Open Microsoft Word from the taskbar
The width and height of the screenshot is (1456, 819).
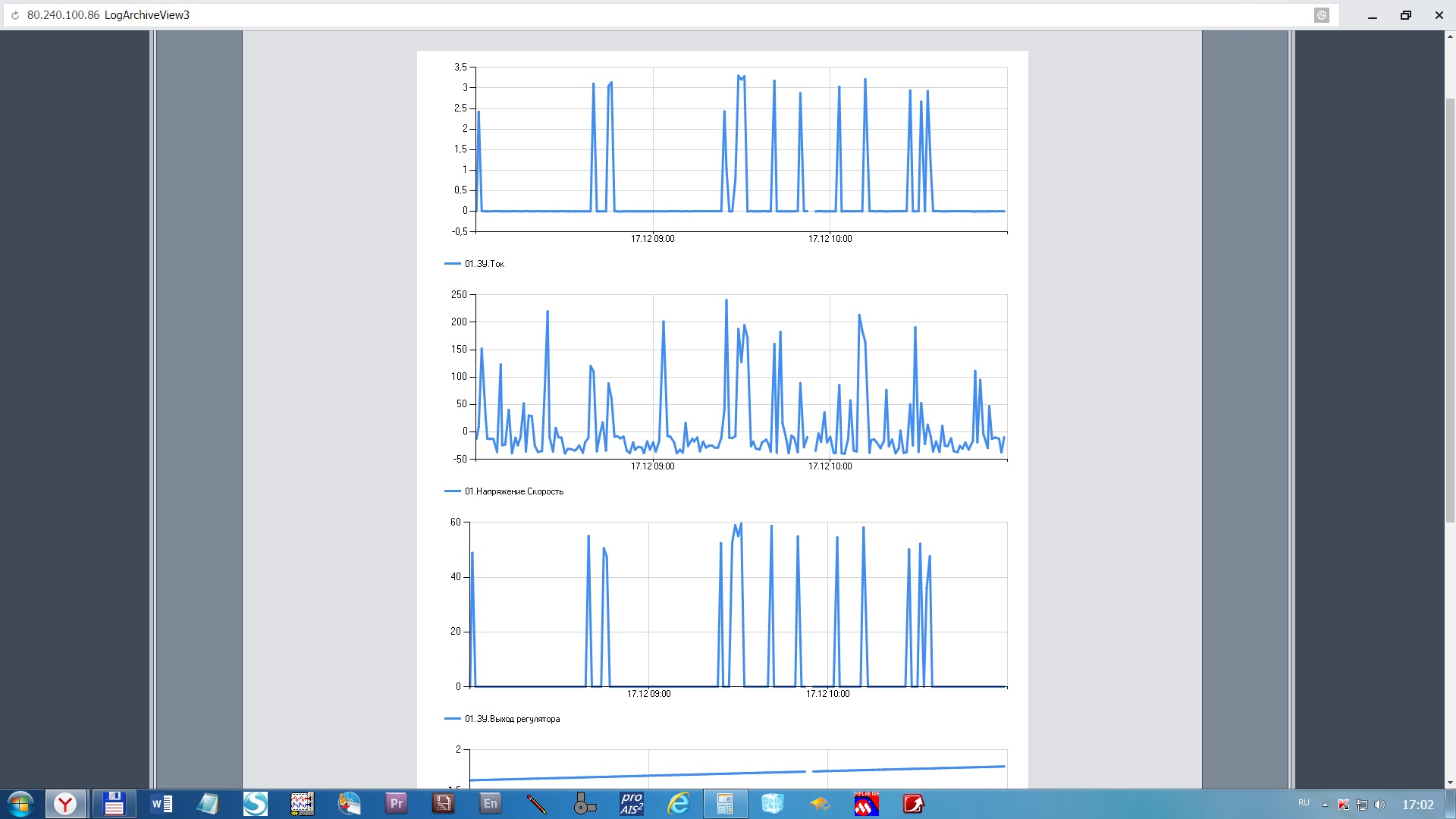(x=162, y=804)
